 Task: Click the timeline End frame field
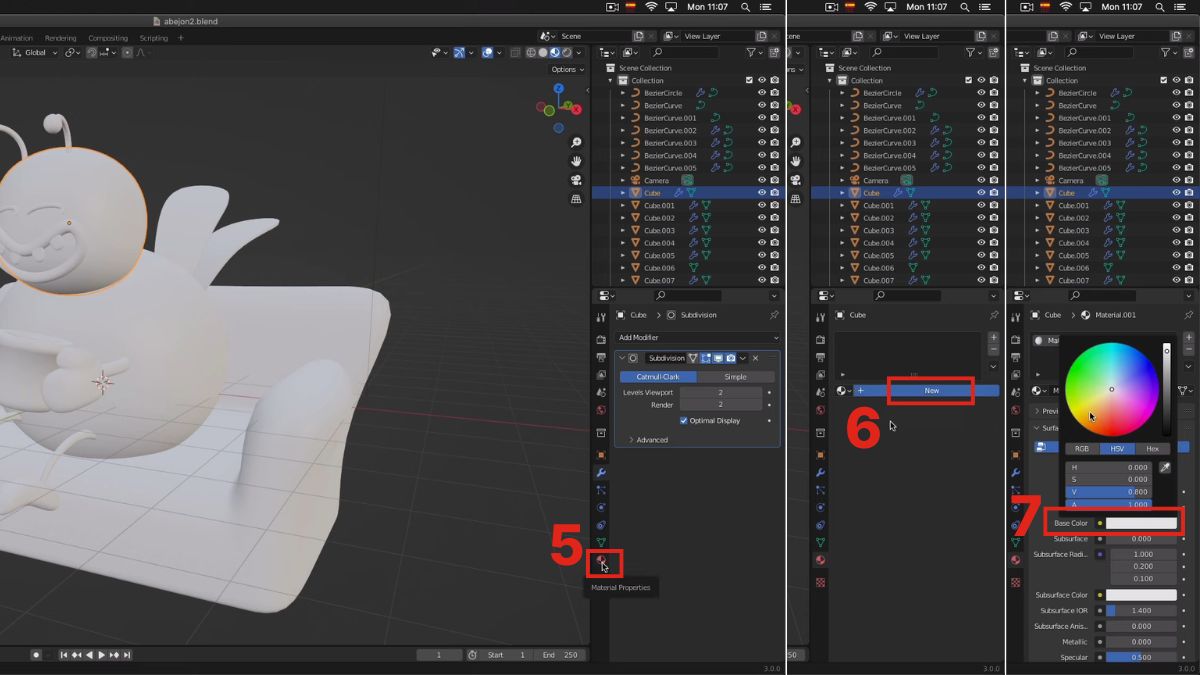pos(561,655)
